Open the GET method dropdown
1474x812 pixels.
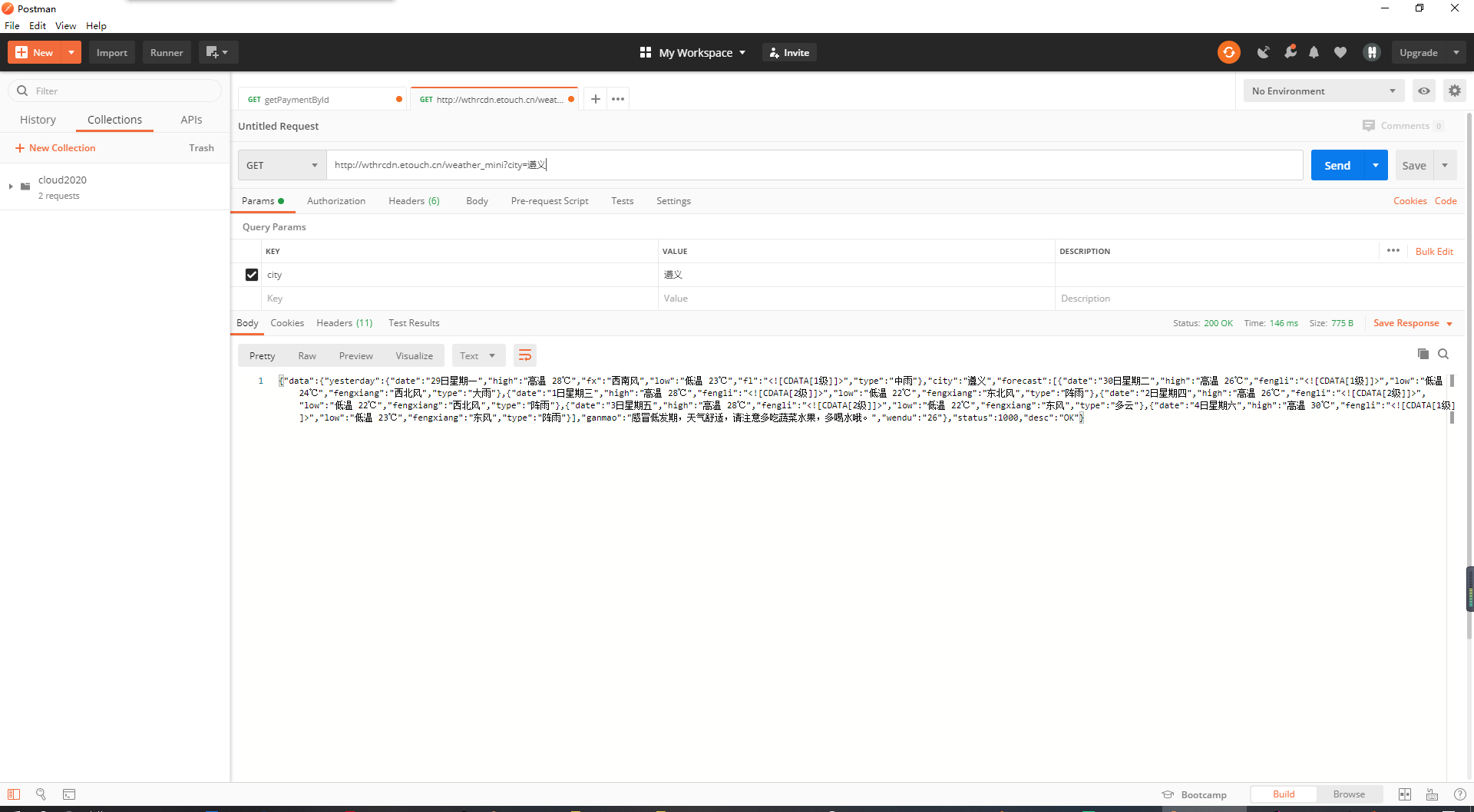click(x=282, y=165)
